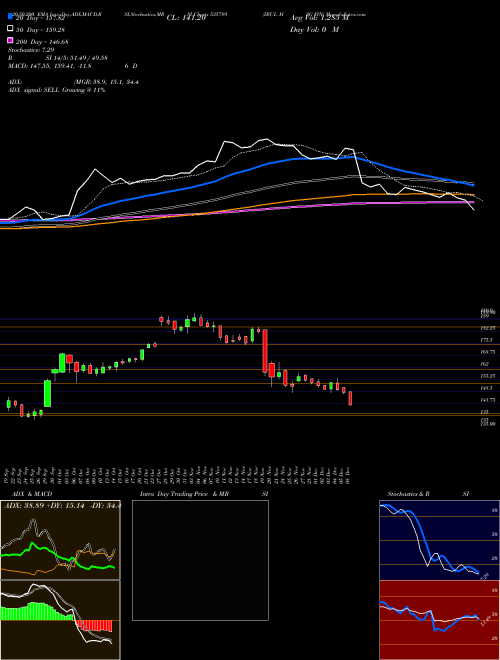Click the '(MGR) 38.9, 15.1, 34.4' values

coord(106,82)
